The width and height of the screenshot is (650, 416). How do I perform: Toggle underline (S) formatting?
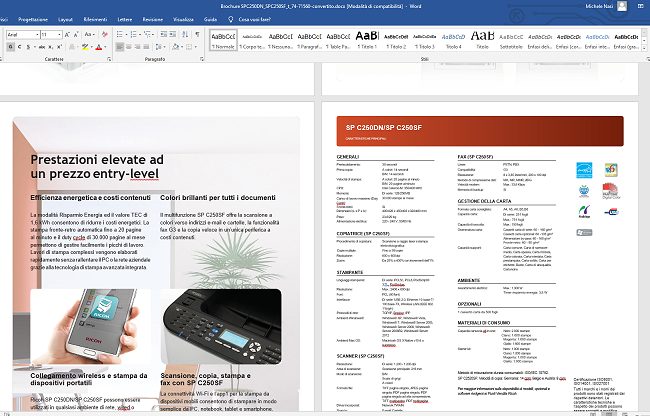[x=28, y=47]
